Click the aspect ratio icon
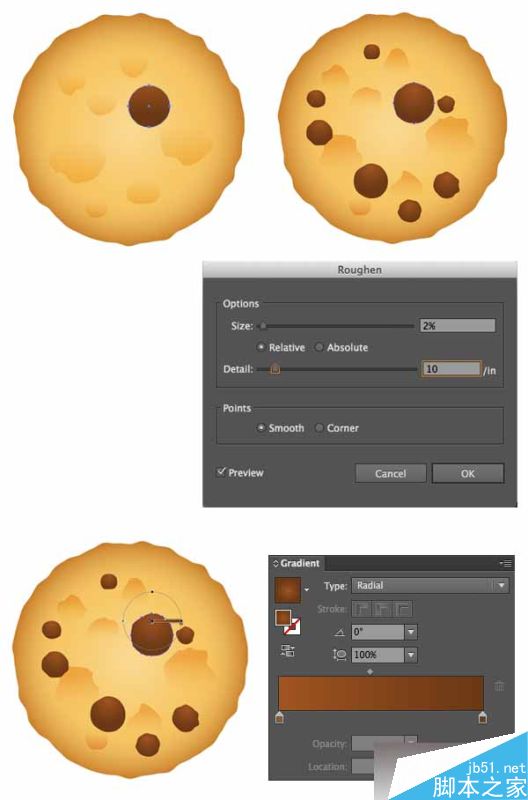 (340, 655)
